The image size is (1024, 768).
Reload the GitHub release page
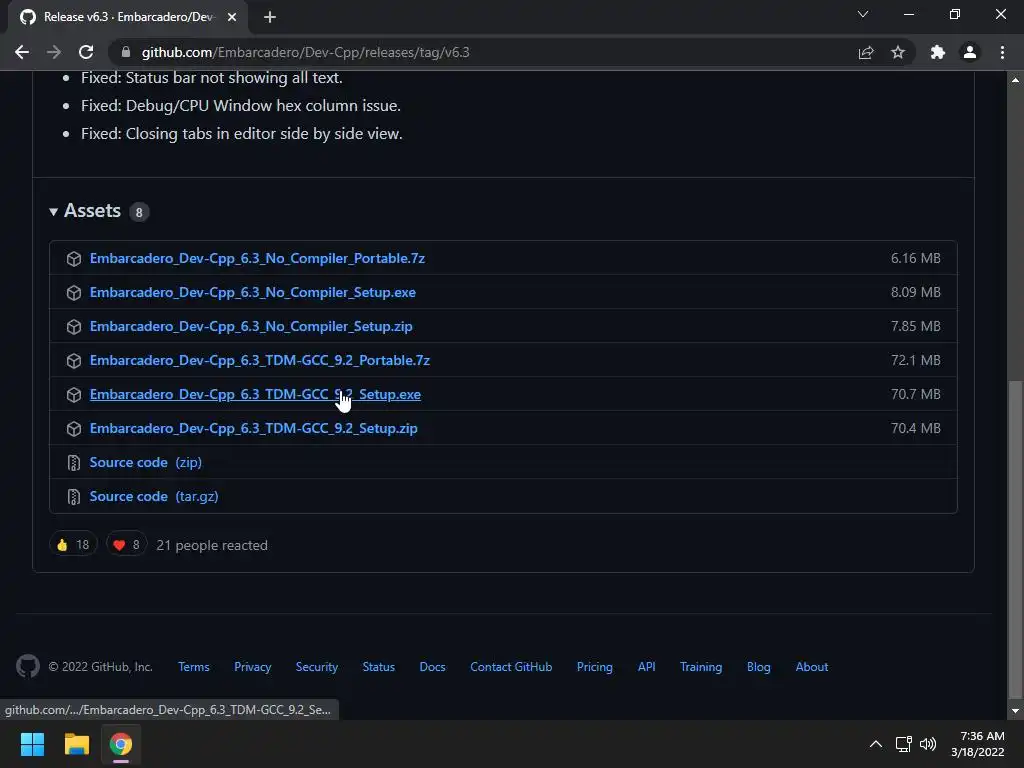point(86,52)
